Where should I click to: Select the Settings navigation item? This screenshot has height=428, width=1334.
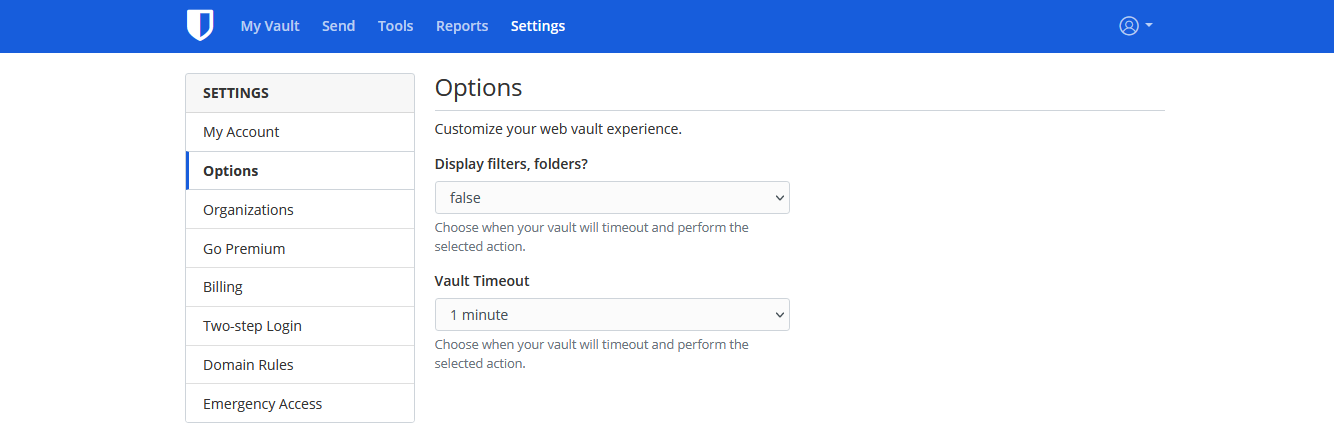pyautogui.click(x=538, y=26)
